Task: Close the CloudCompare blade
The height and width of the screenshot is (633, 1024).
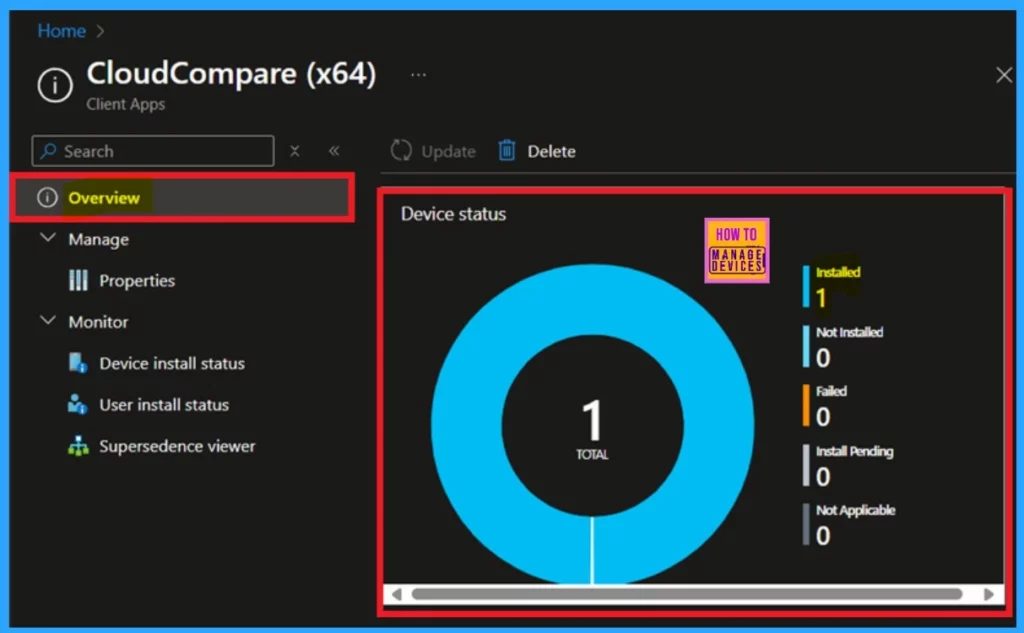Action: point(1004,75)
